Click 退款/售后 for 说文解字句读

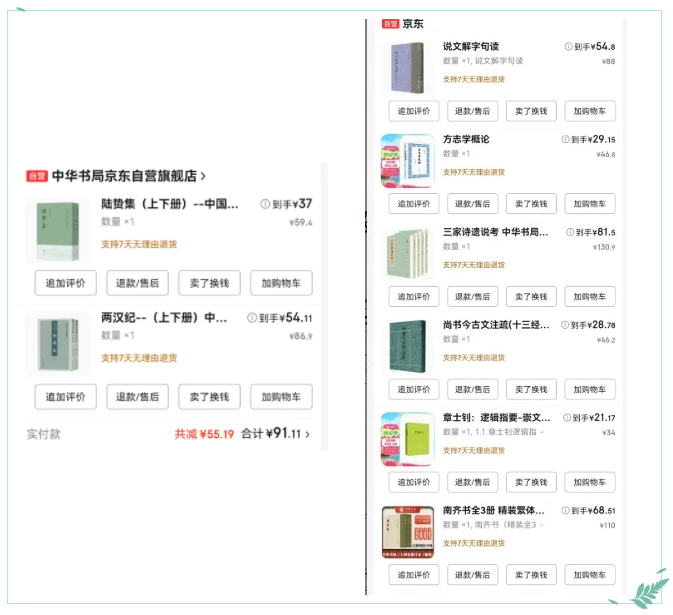coord(473,111)
